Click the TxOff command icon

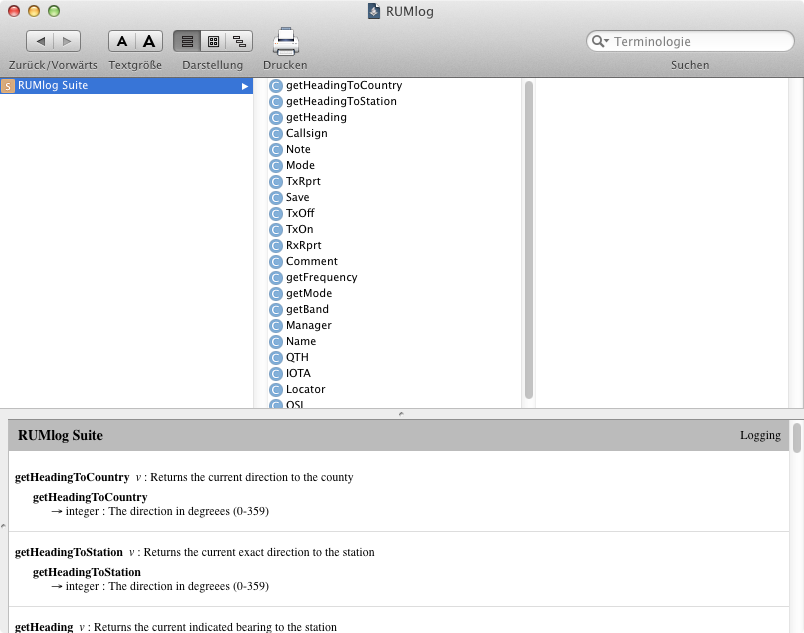pyautogui.click(x=276, y=214)
